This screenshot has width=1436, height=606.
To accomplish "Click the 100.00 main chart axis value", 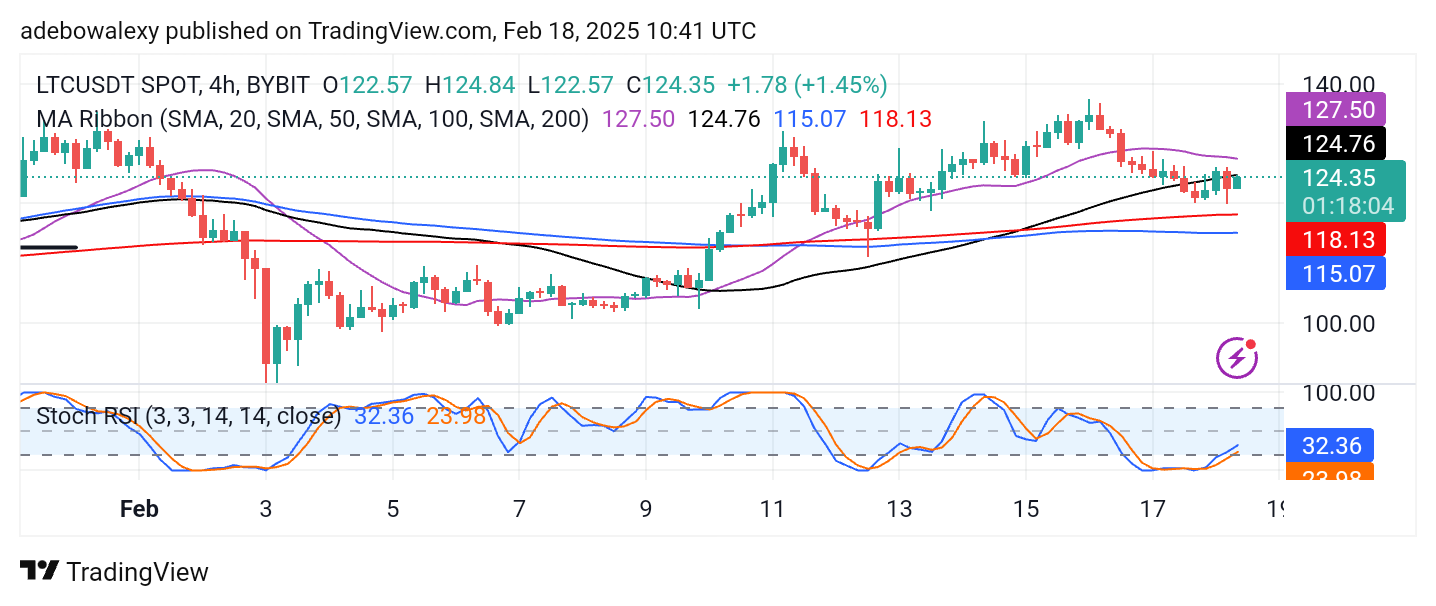I will coord(1338,323).
